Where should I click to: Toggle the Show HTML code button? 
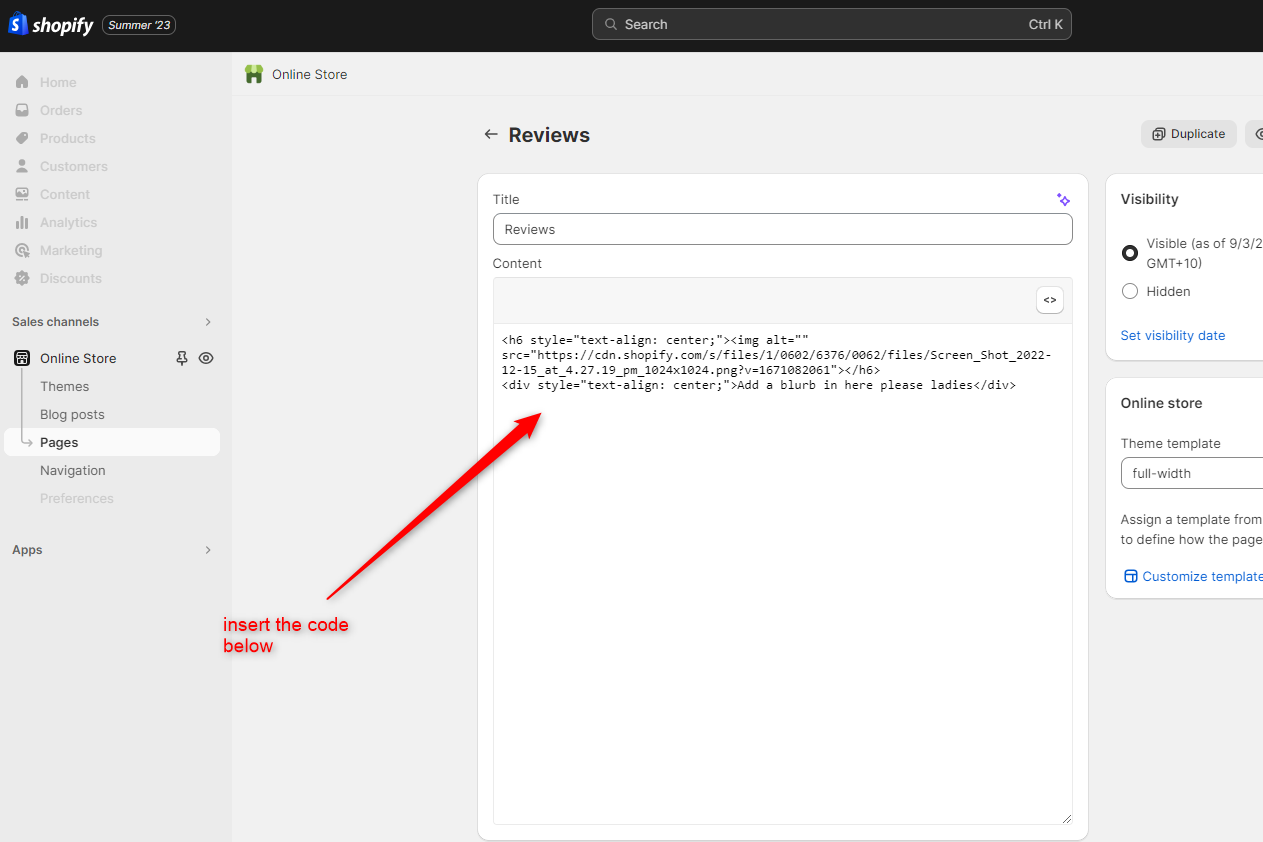[x=1050, y=300]
